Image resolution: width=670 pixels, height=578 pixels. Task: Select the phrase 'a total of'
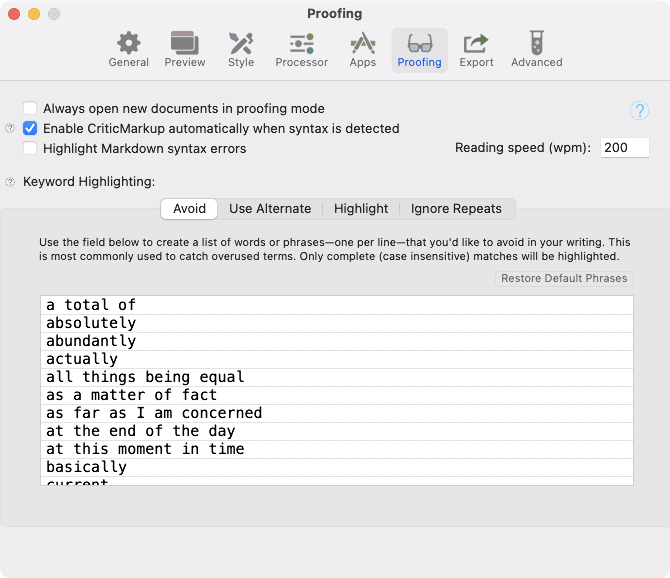point(91,305)
